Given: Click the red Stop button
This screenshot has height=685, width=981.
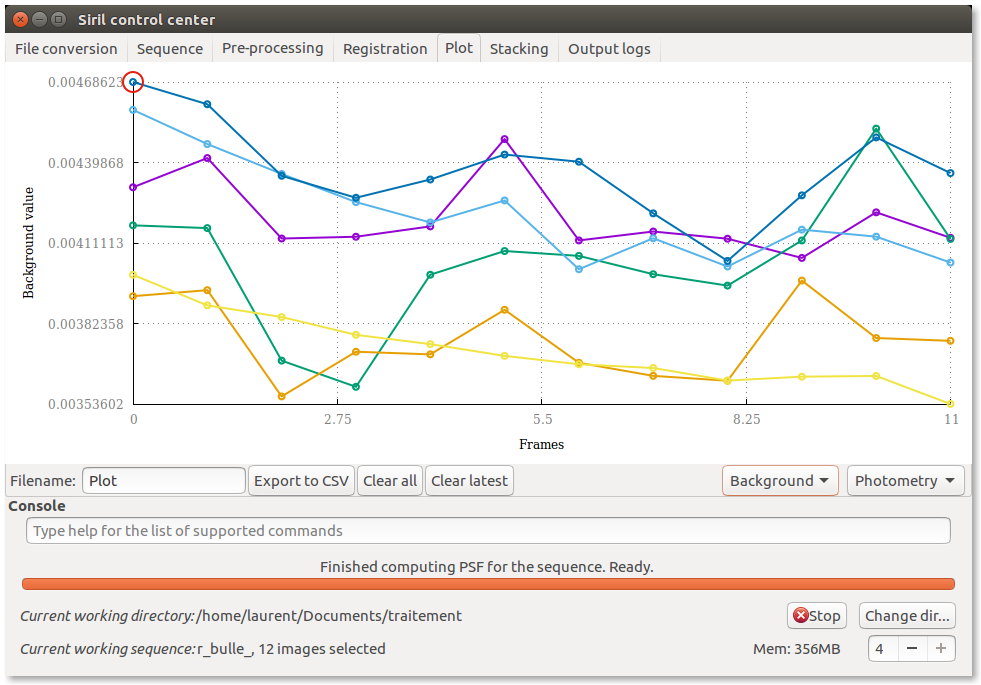Looking at the screenshot, I should tap(816, 616).
